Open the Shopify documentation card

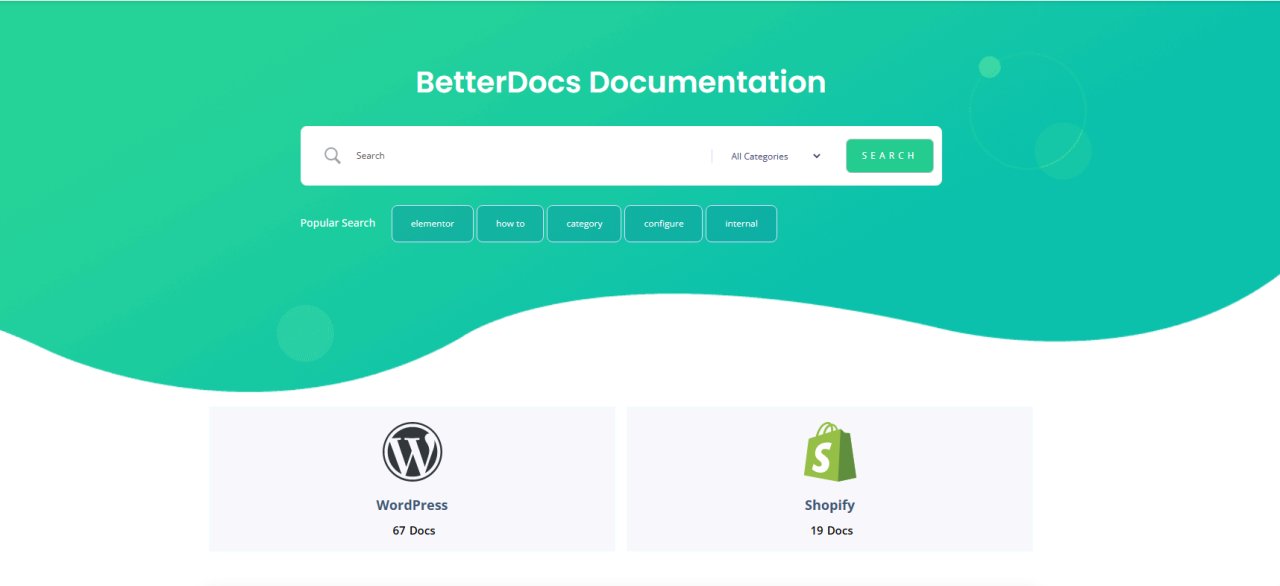(830, 478)
